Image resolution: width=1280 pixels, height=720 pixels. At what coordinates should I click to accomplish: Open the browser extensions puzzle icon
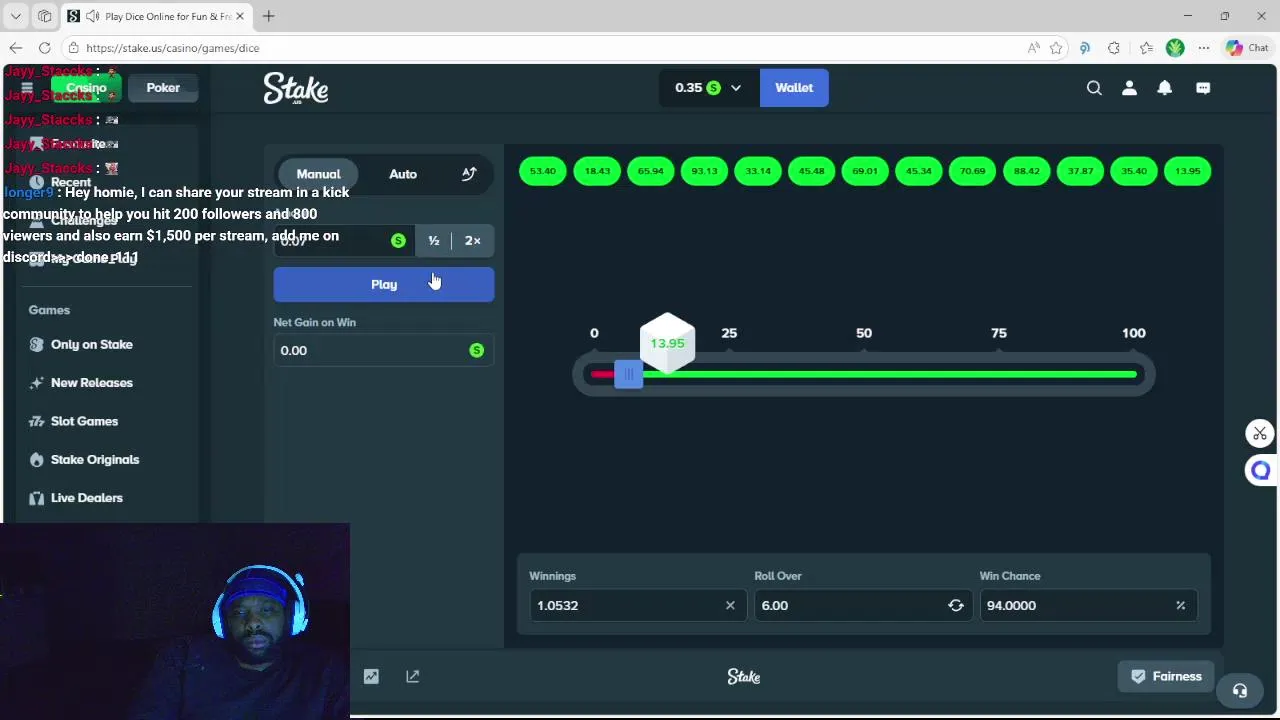pos(1114,48)
